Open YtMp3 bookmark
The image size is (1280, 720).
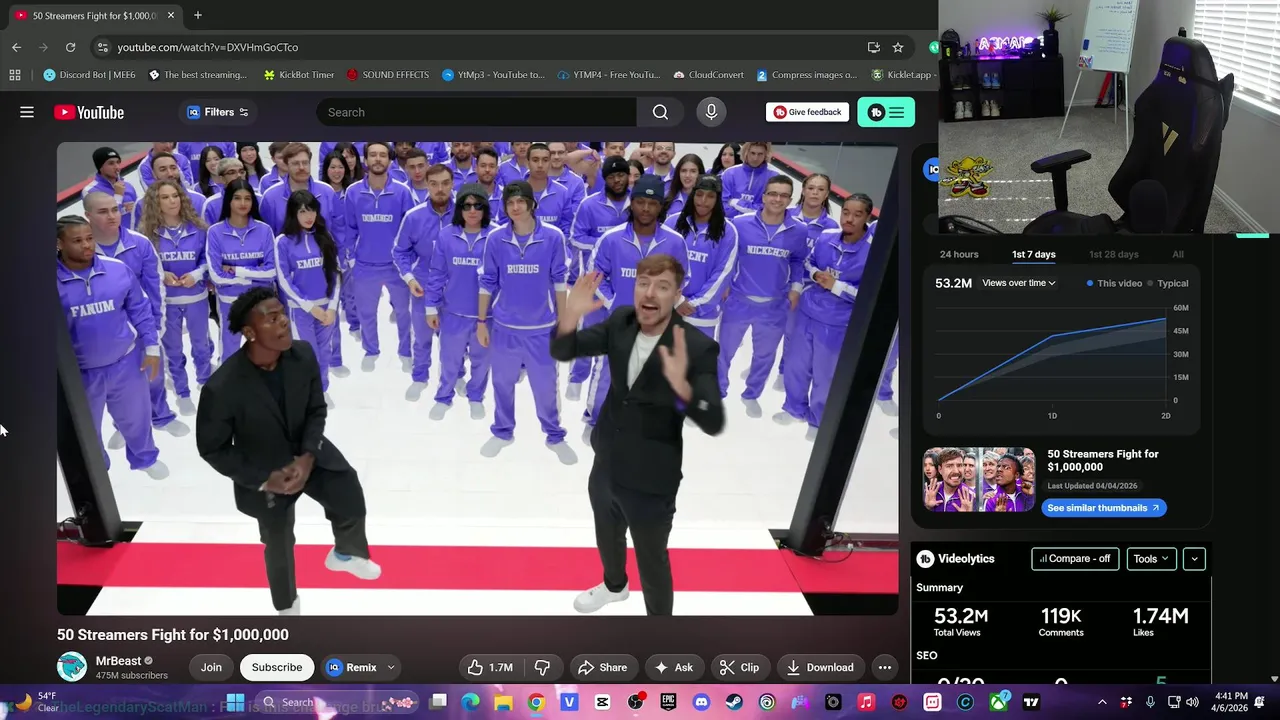(493, 75)
